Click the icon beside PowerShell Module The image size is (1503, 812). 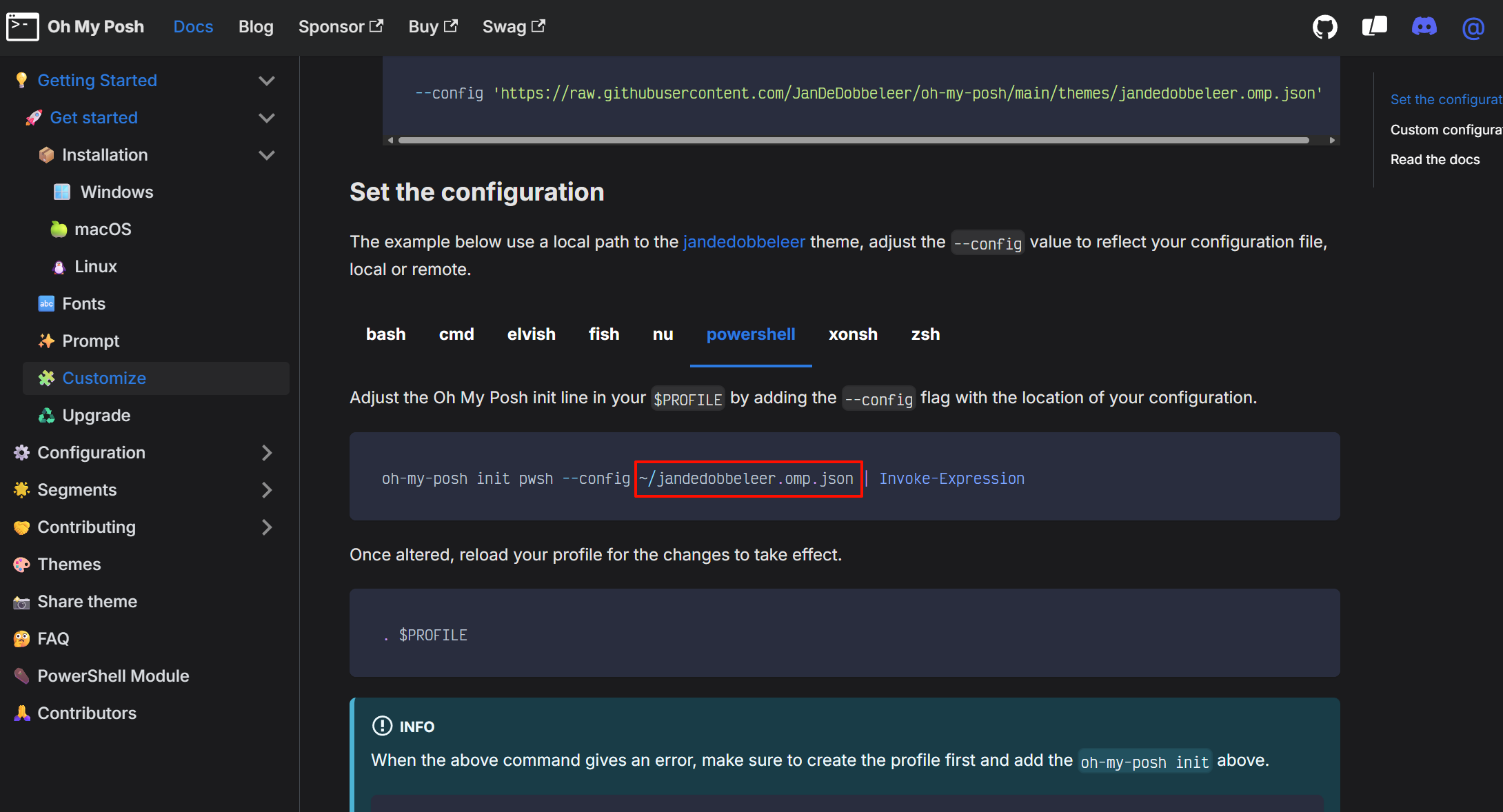tap(21, 676)
